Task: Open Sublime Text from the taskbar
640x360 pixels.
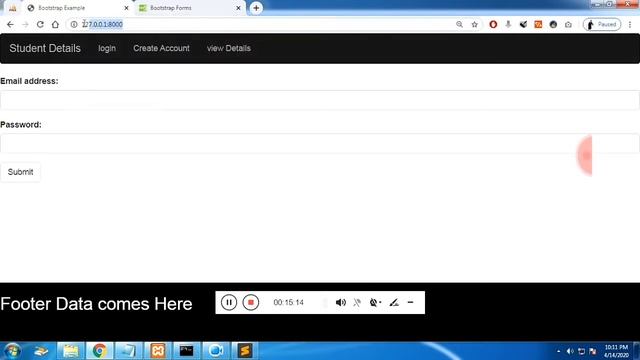Action: 245,351
